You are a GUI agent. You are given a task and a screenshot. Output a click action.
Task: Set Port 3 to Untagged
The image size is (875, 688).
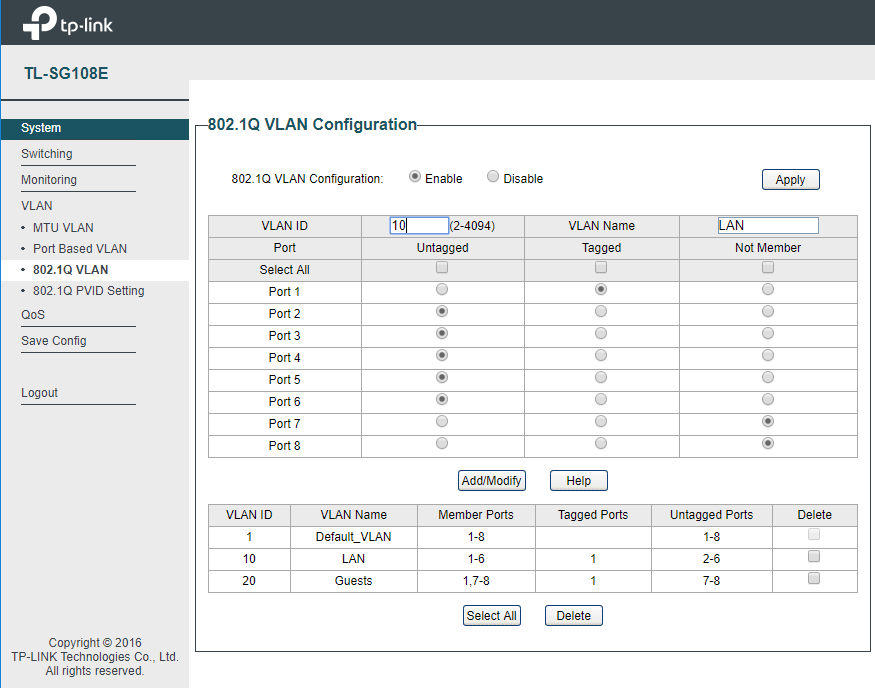[x=442, y=334]
